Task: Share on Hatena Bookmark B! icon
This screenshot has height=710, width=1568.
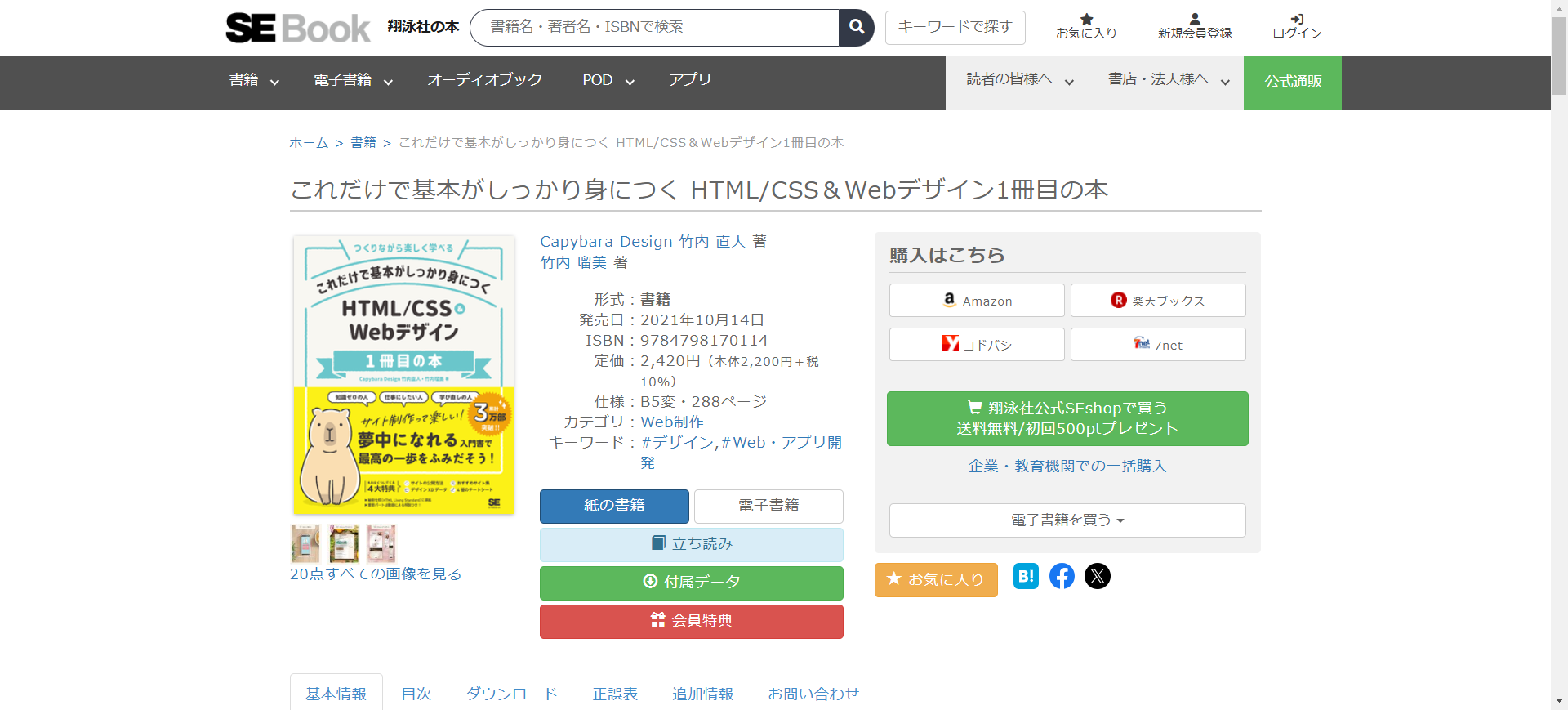Action: pos(1026,576)
